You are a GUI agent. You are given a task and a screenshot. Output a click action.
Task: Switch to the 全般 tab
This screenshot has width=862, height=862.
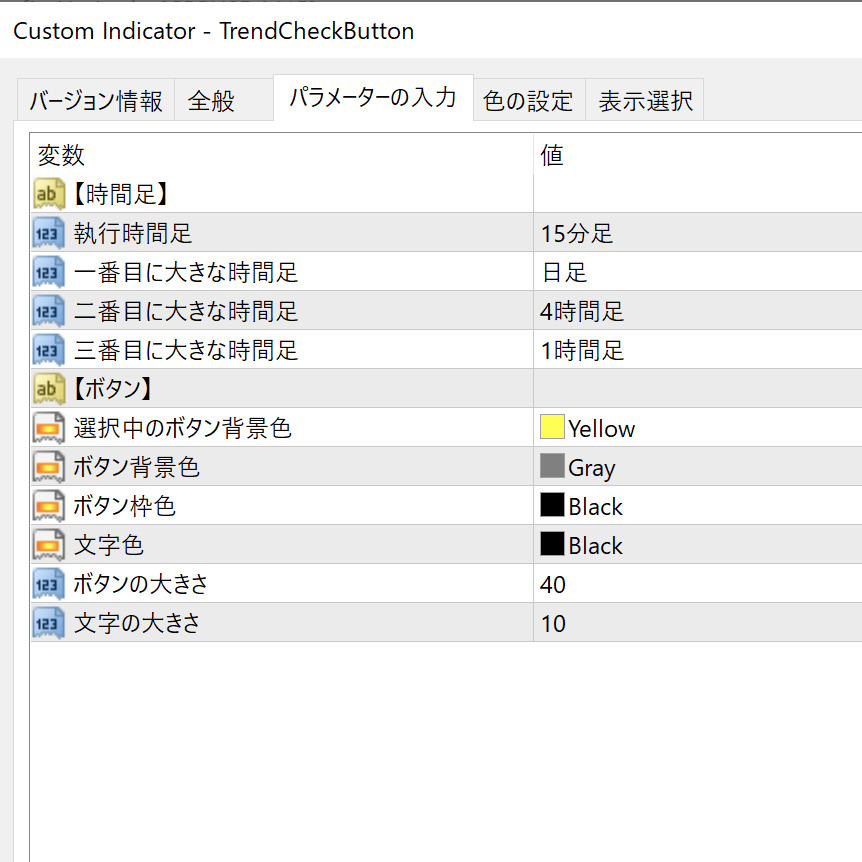211,101
